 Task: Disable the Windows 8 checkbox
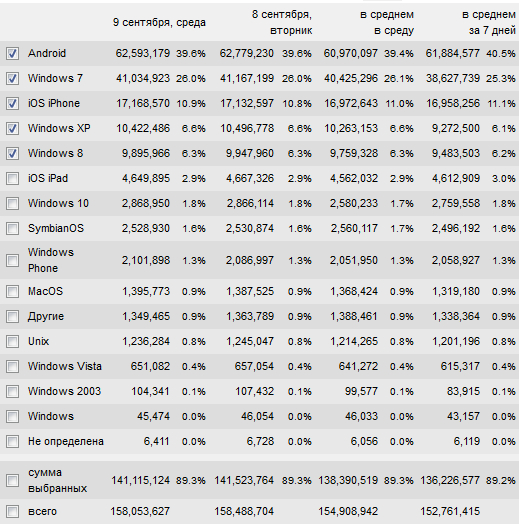click(12, 153)
